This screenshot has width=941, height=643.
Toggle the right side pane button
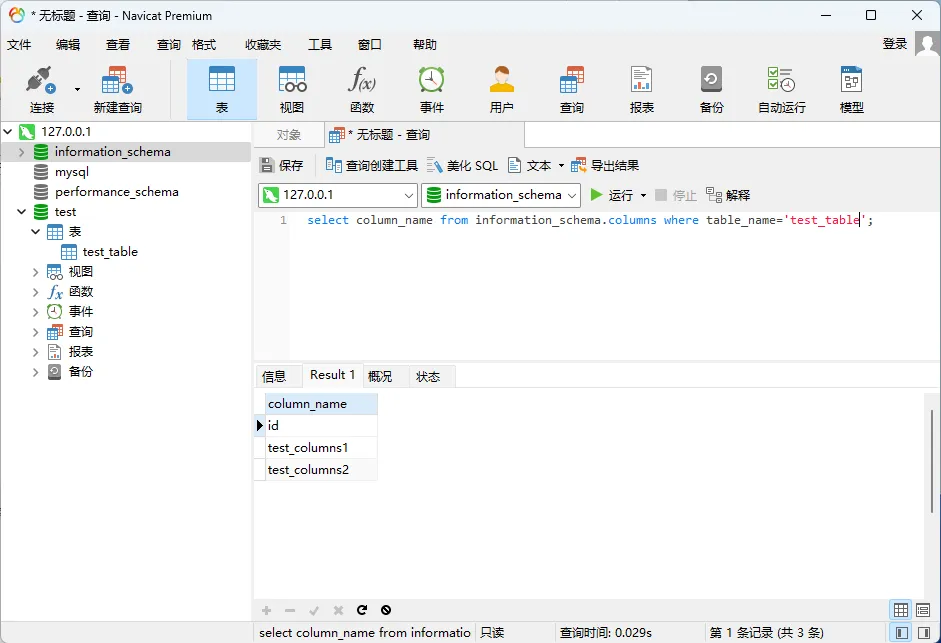pyautogui.click(x=924, y=633)
